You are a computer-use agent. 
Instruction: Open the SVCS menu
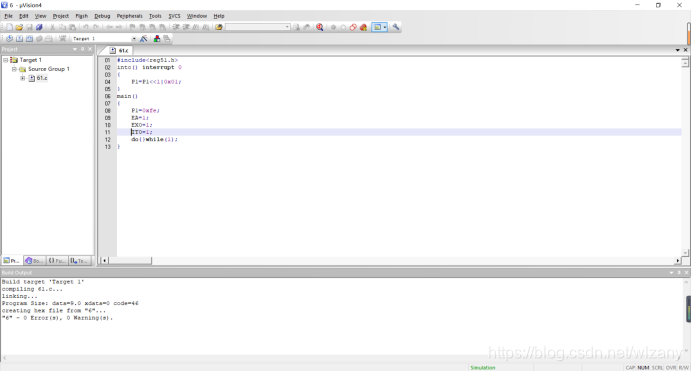click(x=174, y=16)
